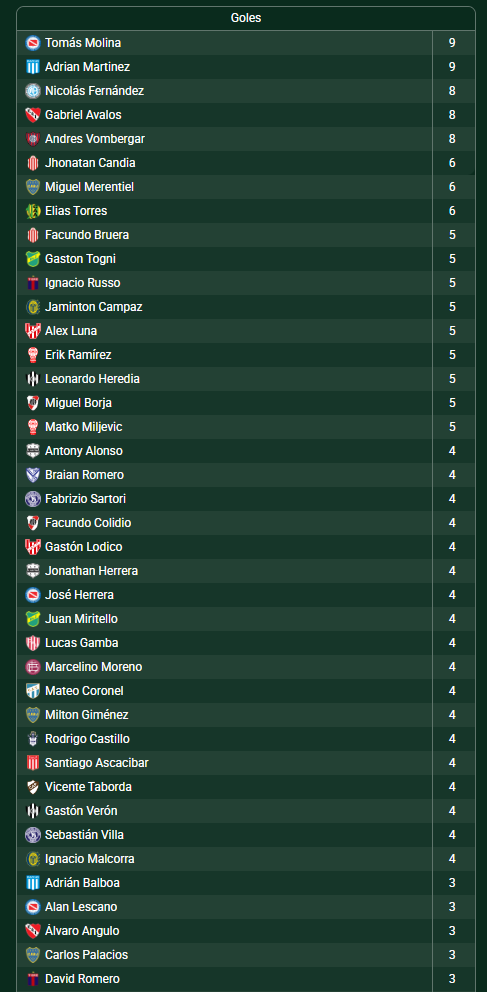Click the club badge next to Marcelino Moreno
Viewport: 487px width, 992px height.
[x=32, y=667]
